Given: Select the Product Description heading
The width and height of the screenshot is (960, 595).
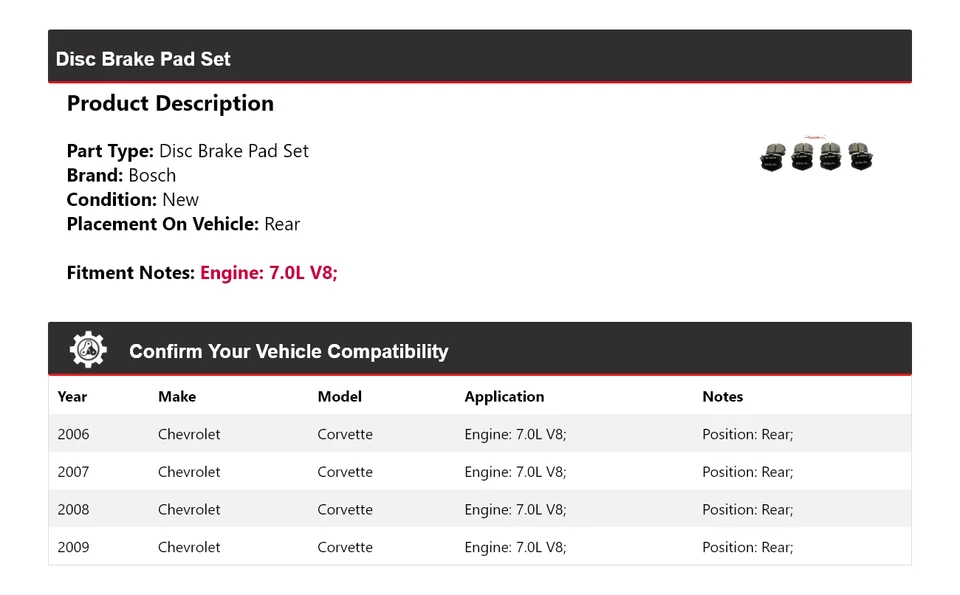Looking at the screenshot, I should click(170, 104).
